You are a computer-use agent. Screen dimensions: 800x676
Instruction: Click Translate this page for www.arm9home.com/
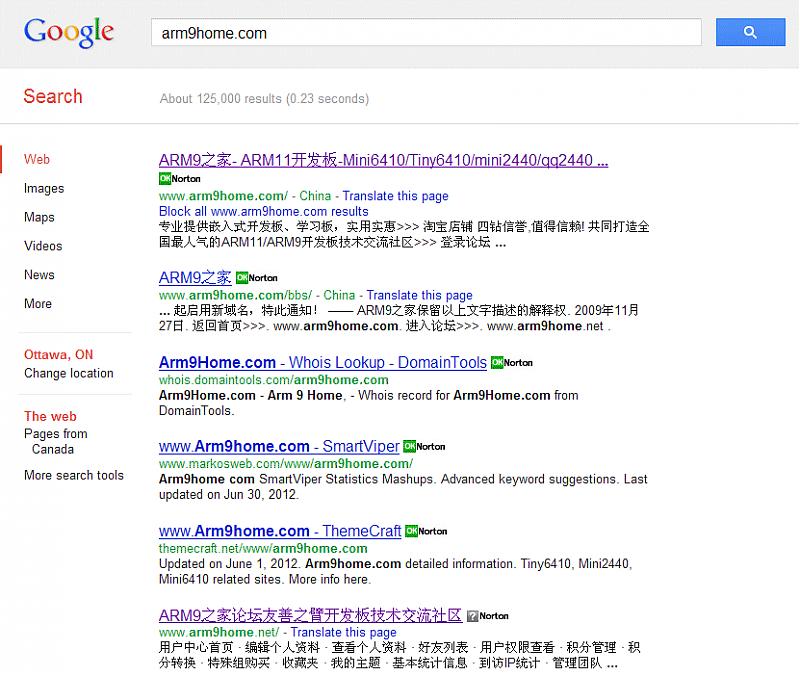pos(395,196)
